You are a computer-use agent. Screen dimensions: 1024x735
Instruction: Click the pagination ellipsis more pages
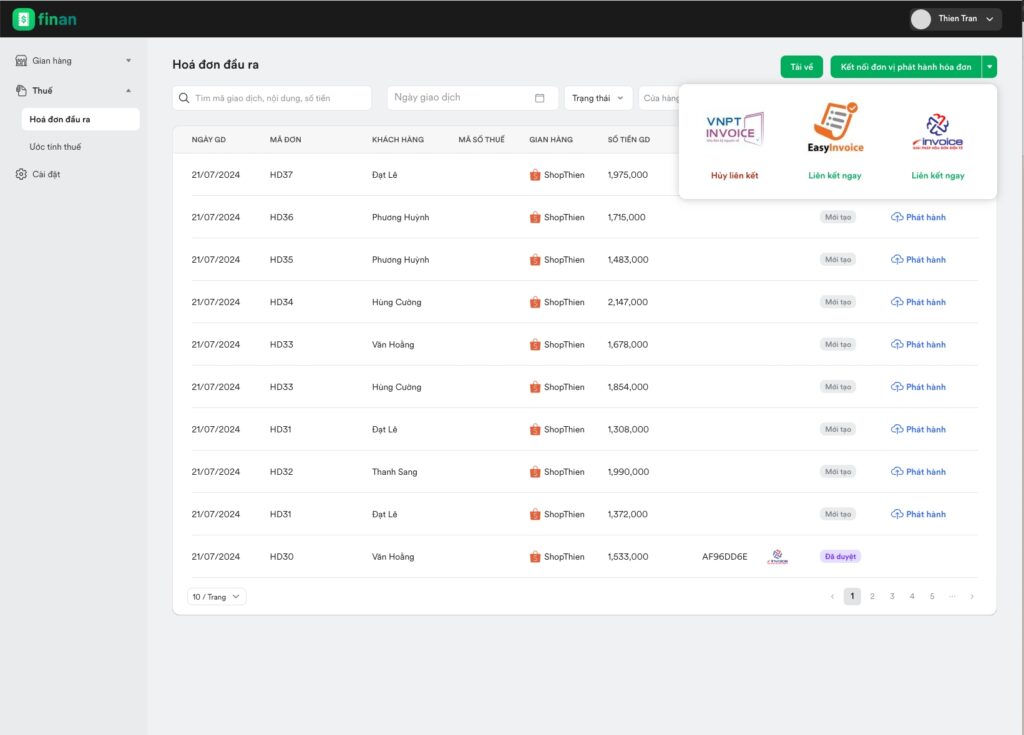(x=952, y=596)
